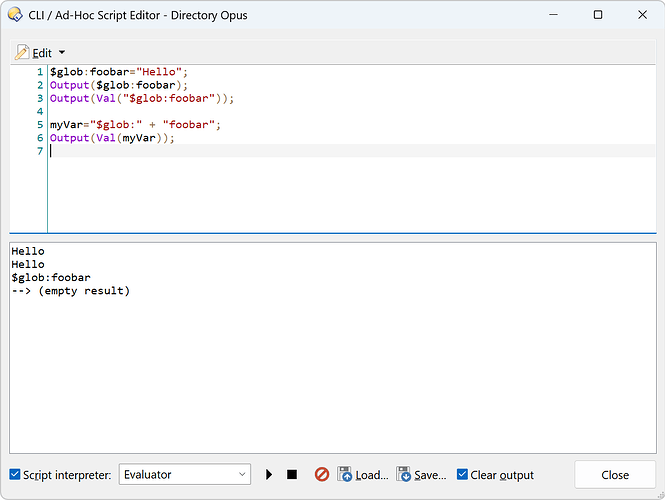Image resolution: width=665 pixels, height=500 pixels.
Task: Click the $glob:foobar output line
Action: [51, 277]
